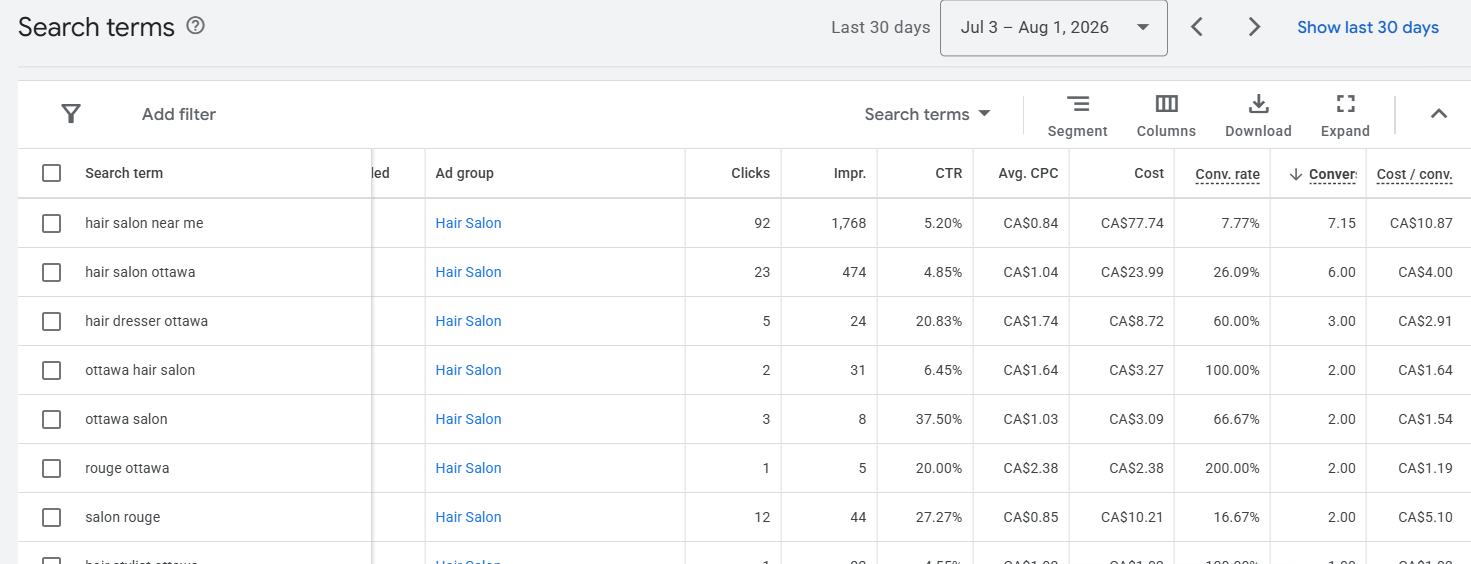
Task: Sort by the CTR column header
Action: click(x=949, y=173)
